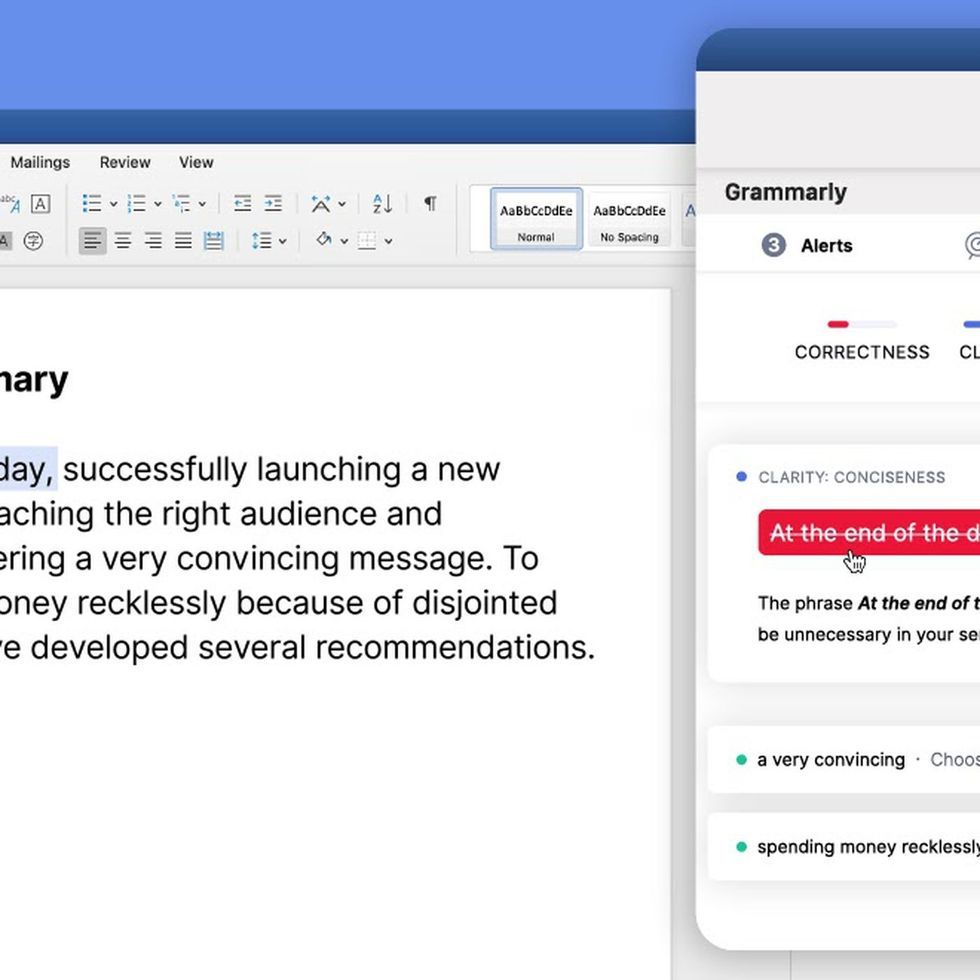
Task: Apply the No Spacing style
Action: [x=628, y=219]
